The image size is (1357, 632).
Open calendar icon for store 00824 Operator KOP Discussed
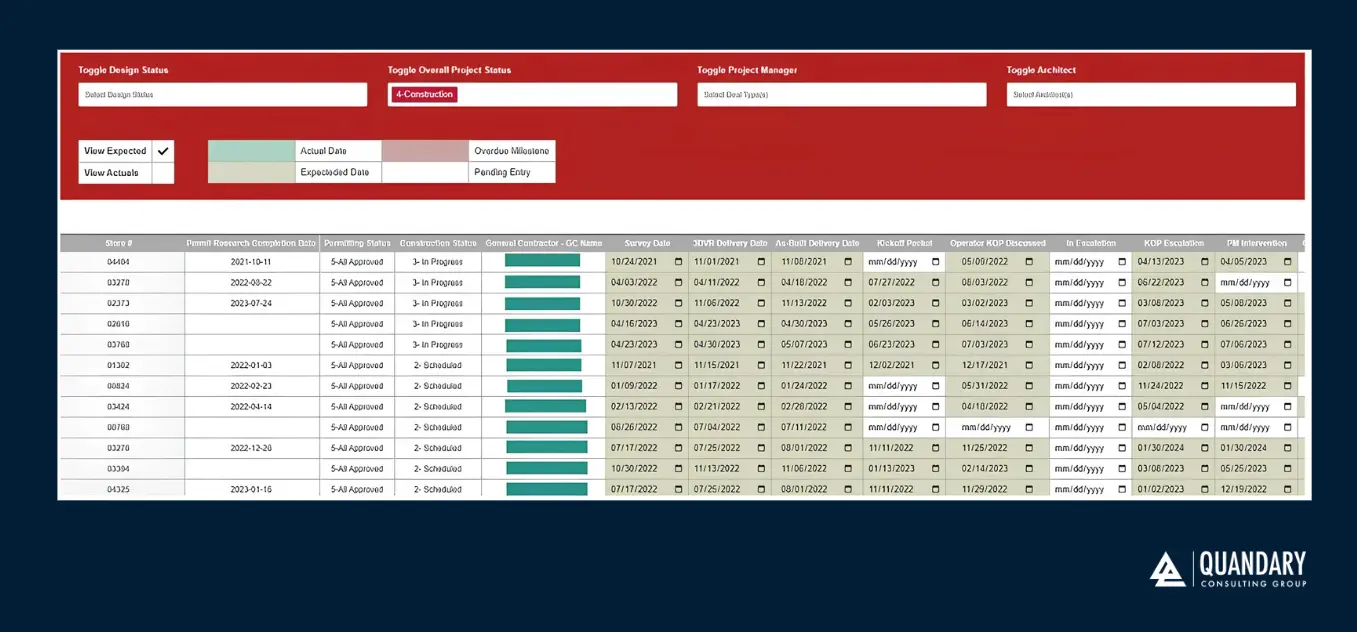[x=1029, y=386]
